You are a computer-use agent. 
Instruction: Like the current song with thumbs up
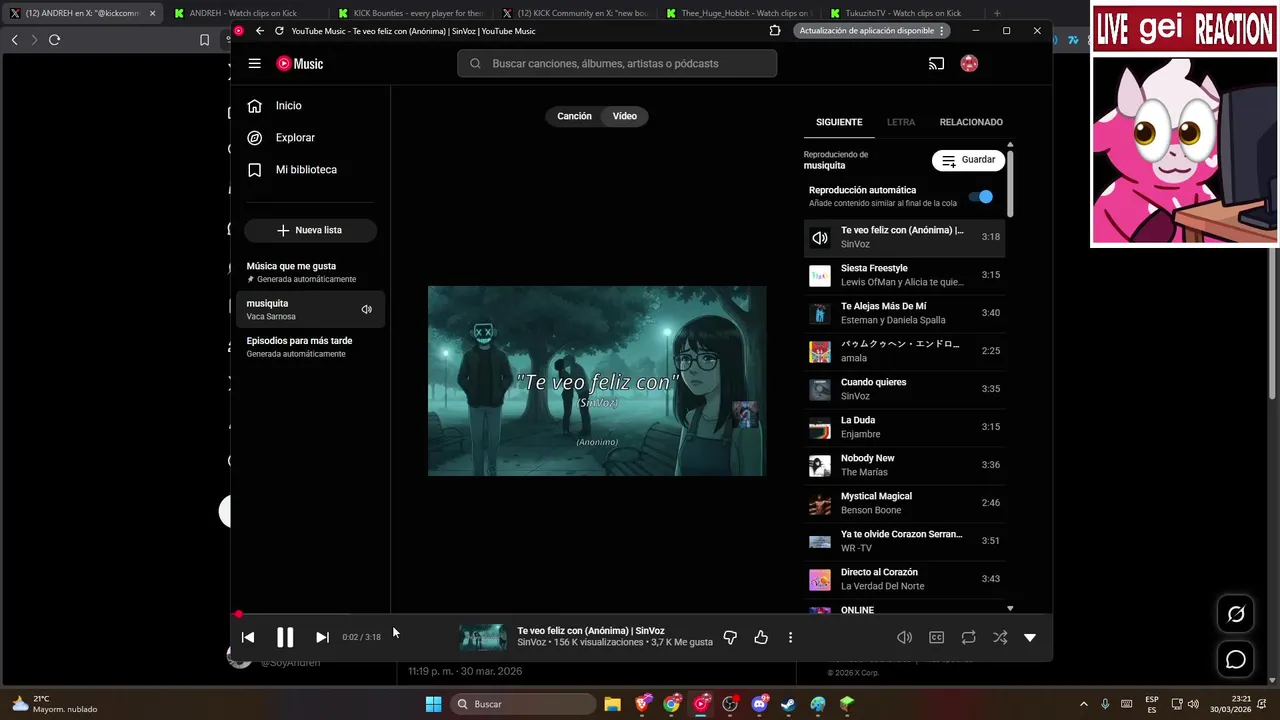tap(761, 637)
